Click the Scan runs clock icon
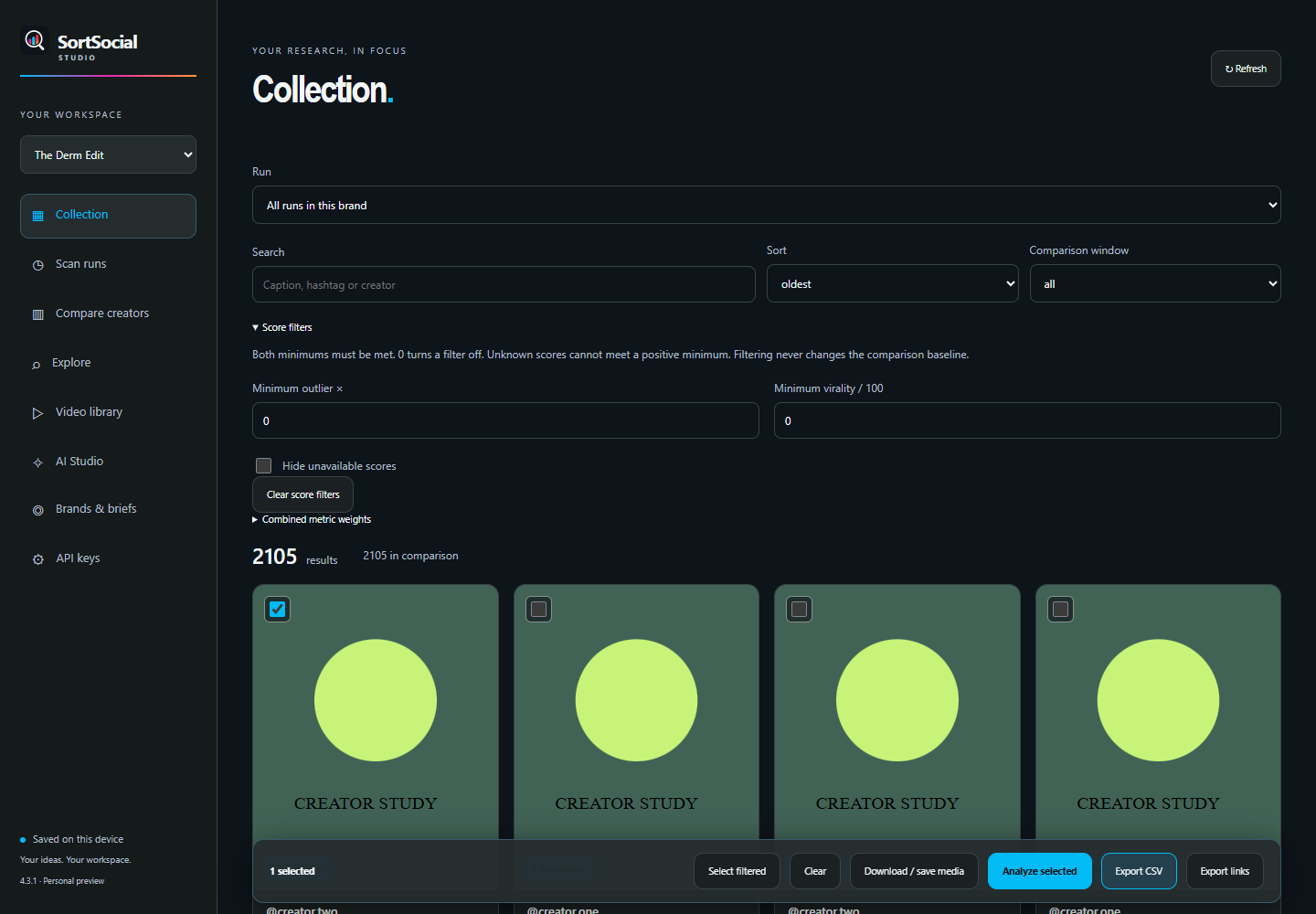This screenshot has height=914, width=1316. pyautogui.click(x=37, y=265)
